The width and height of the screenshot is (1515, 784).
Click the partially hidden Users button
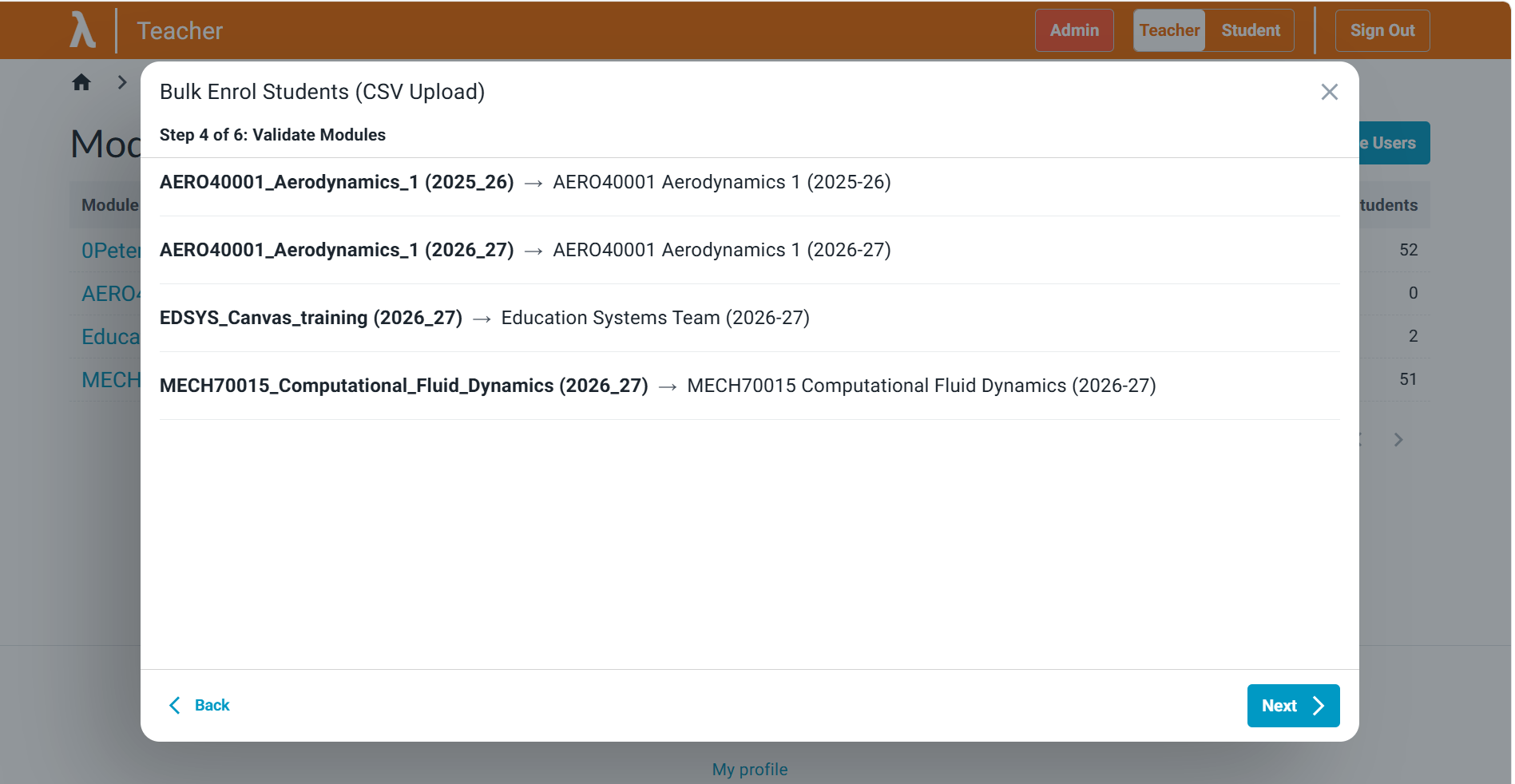coord(1394,143)
